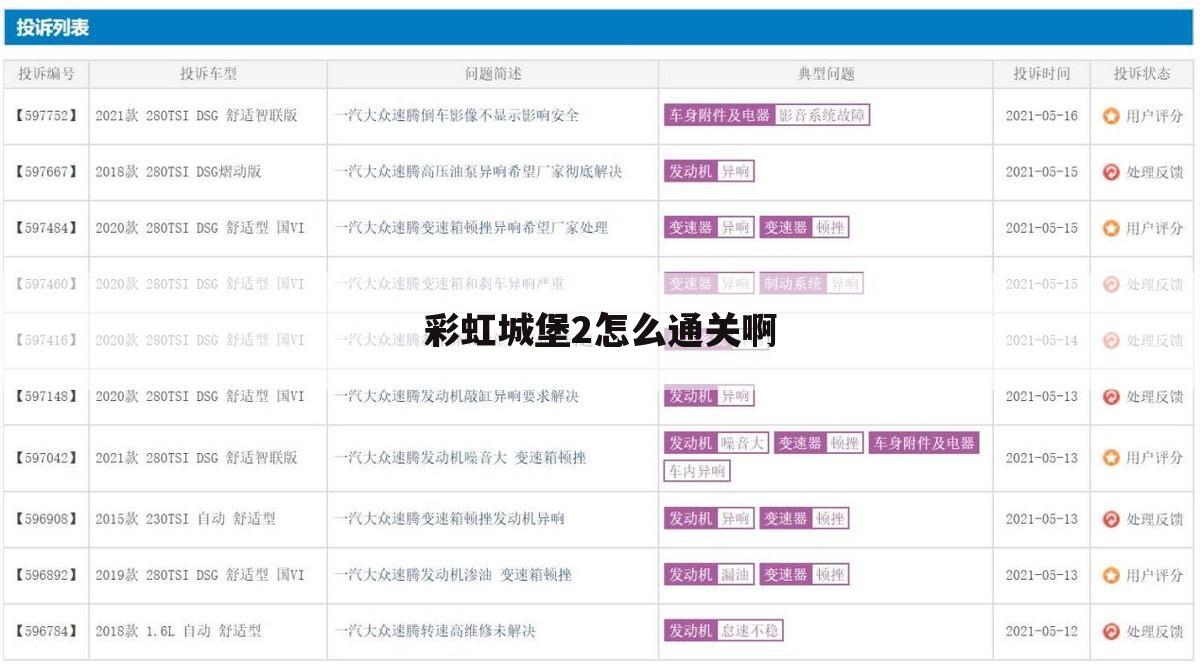The image size is (1200, 664).
Task: Click the 制动系统 异响 tag in row 597460
Action: coord(811,284)
